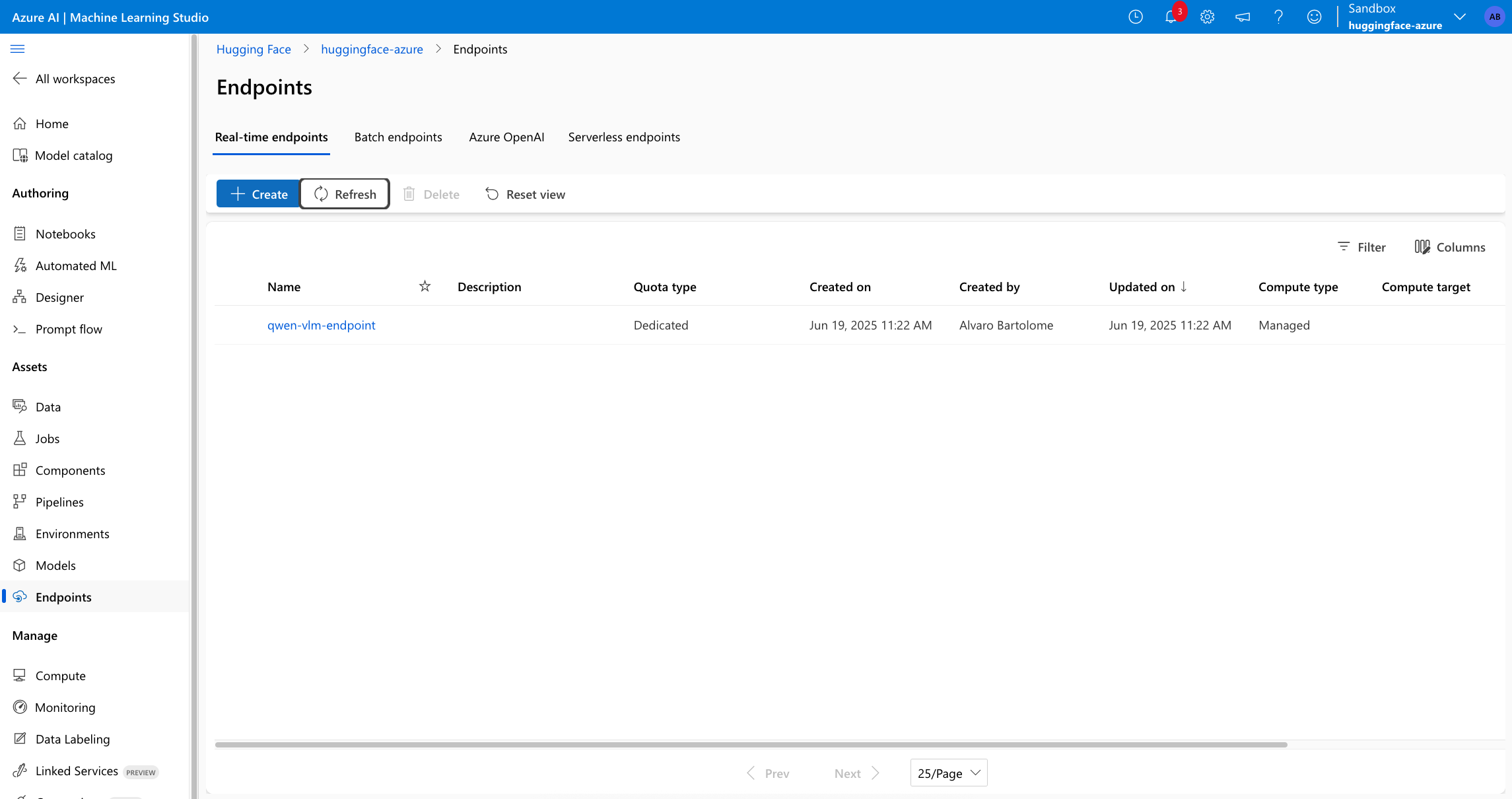Switch to the Batch endpoints tab
The width and height of the screenshot is (1512, 799).
398,137
